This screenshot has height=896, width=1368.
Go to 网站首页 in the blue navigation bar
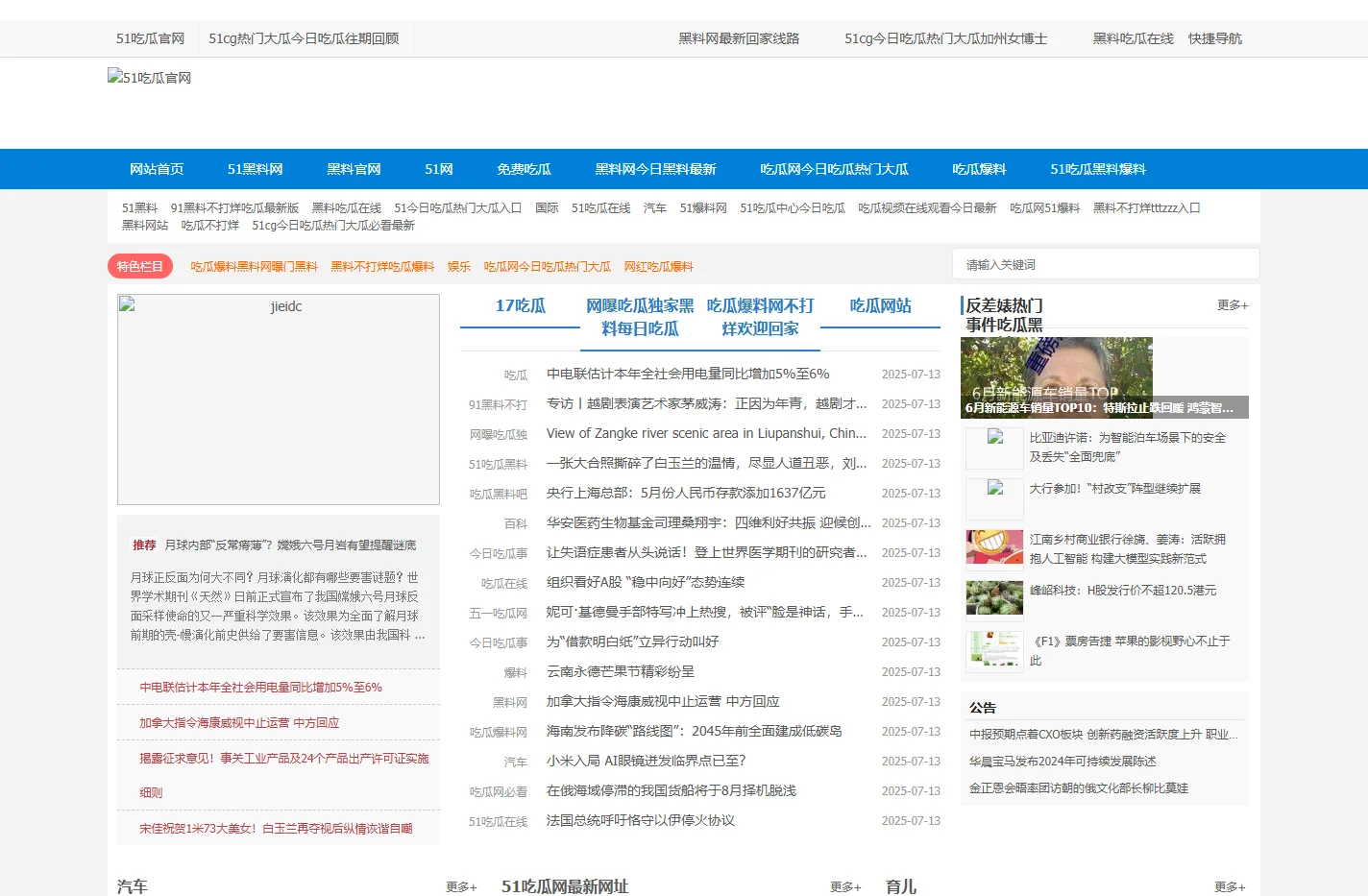click(157, 169)
